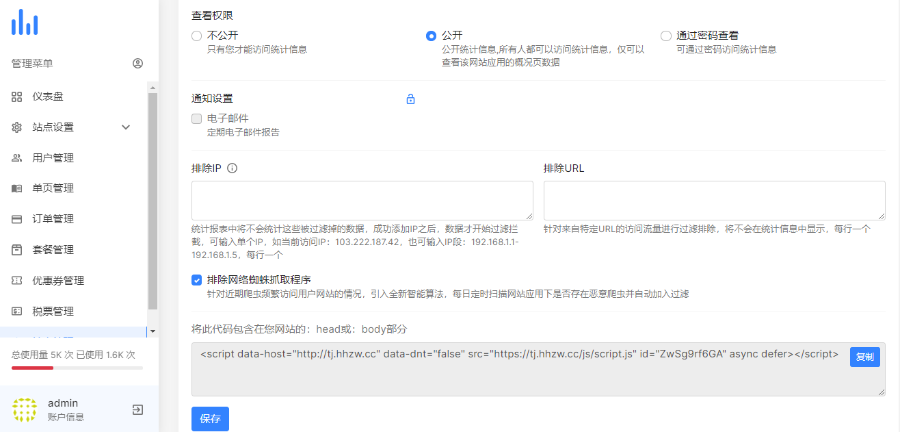900x432 pixels.
Task: Click the sidebar vertical scrollbar thumb
Action: pyautogui.click(x=153, y=201)
